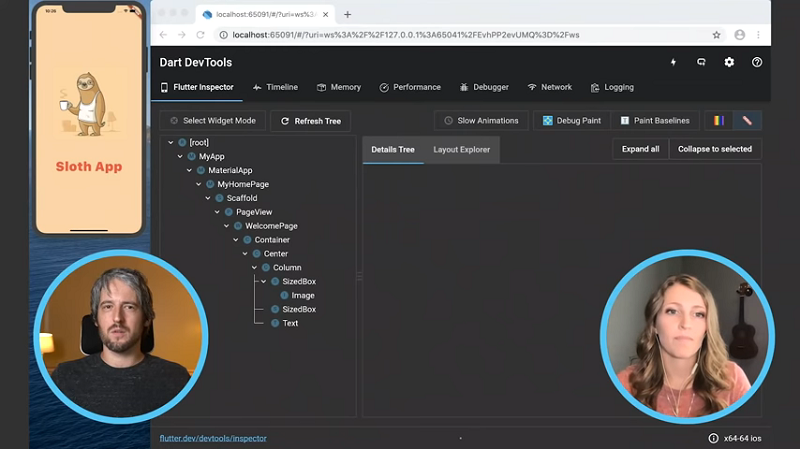800x449 pixels.
Task: Open the Network tab
Action: click(x=549, y=87)
